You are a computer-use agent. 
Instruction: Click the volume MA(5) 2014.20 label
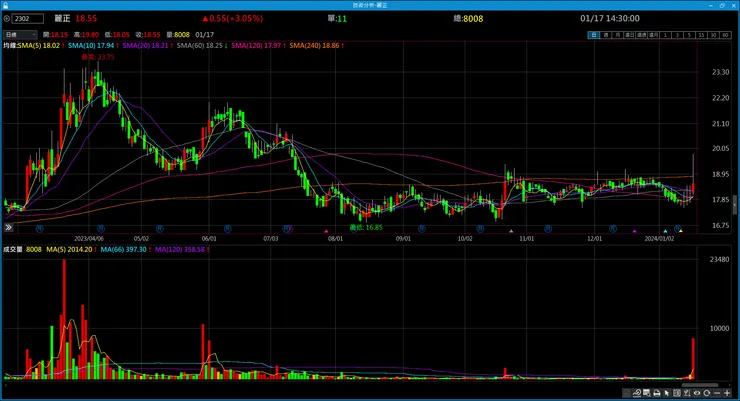pos(69,249)
